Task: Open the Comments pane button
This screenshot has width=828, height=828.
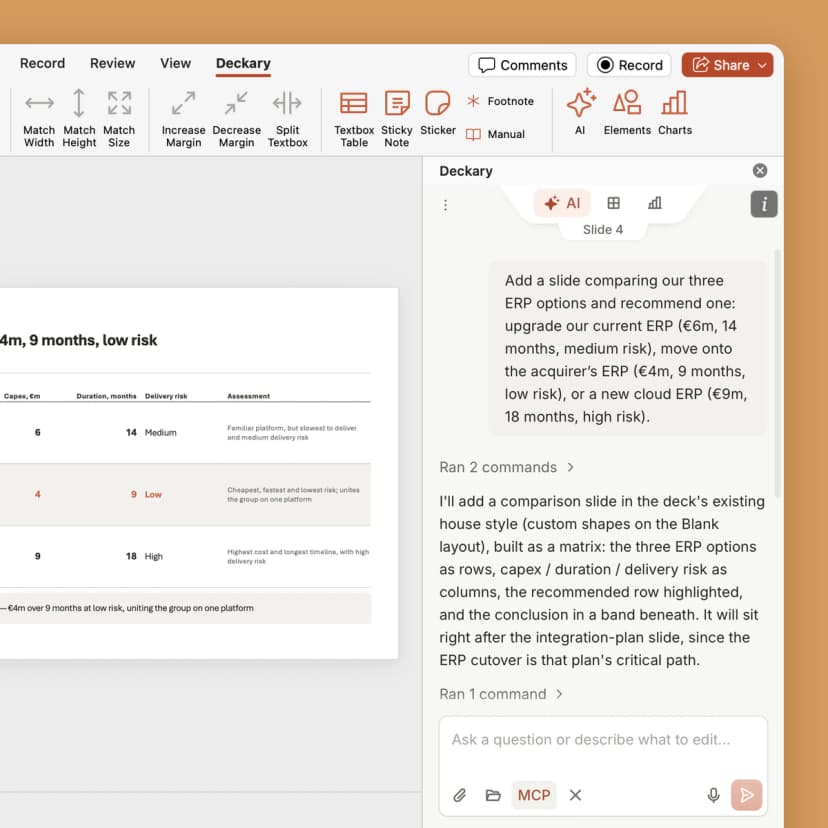Action: 522,65
